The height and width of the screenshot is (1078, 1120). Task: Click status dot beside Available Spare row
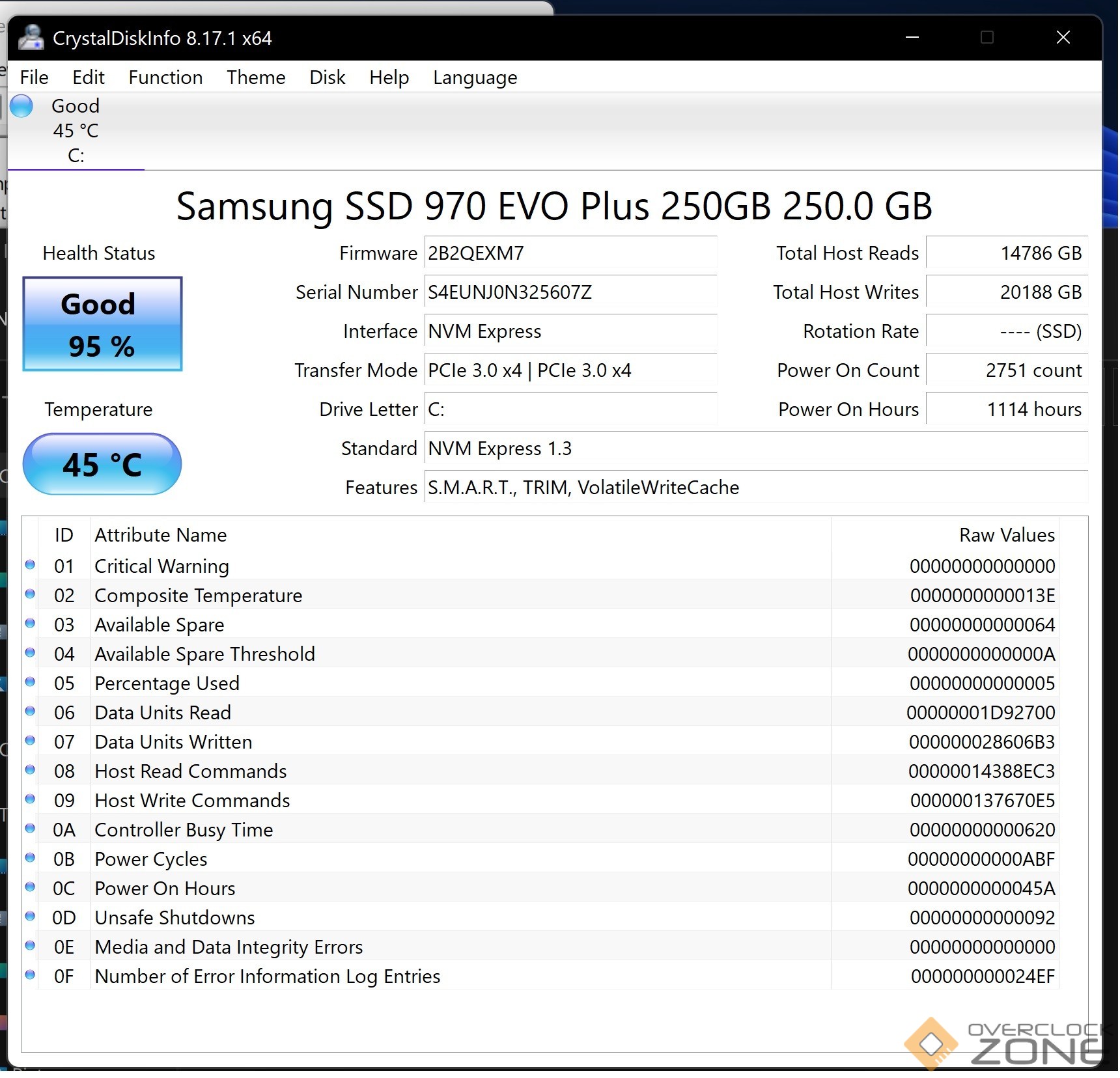(30, 624)
